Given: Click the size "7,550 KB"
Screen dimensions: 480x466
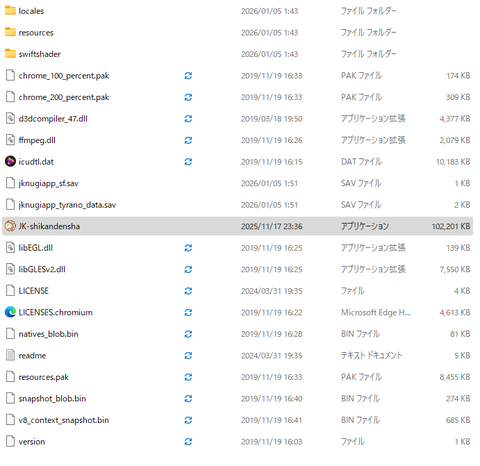Looking at the screenshot, I should click(455, 269).
